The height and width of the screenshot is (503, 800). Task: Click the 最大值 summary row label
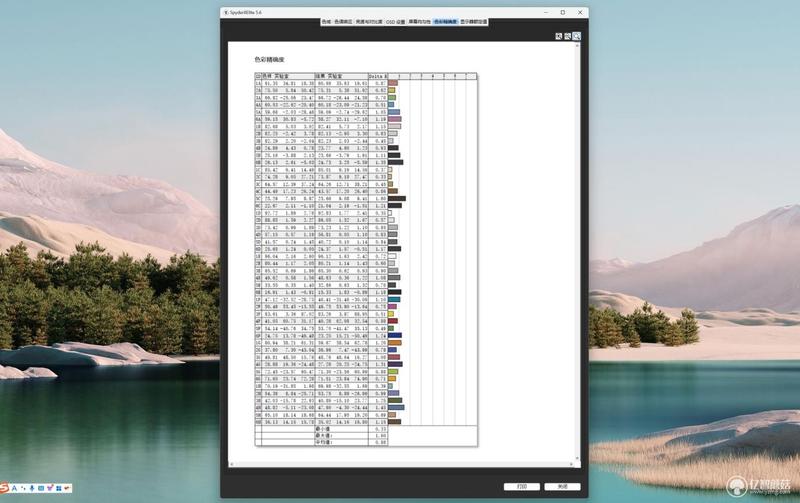tap(324, 436)
